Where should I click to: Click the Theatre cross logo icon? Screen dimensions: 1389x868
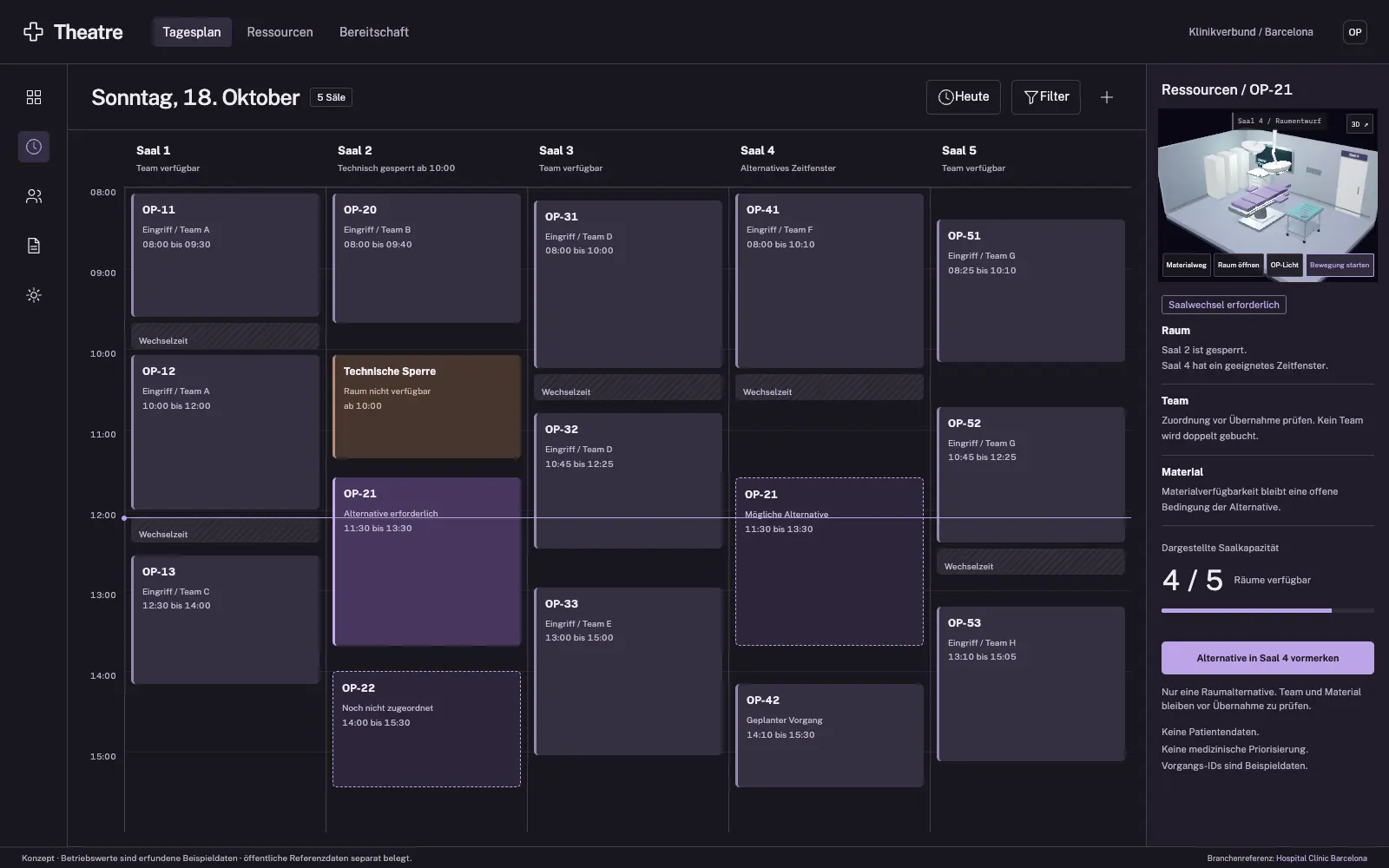point(33,32)
